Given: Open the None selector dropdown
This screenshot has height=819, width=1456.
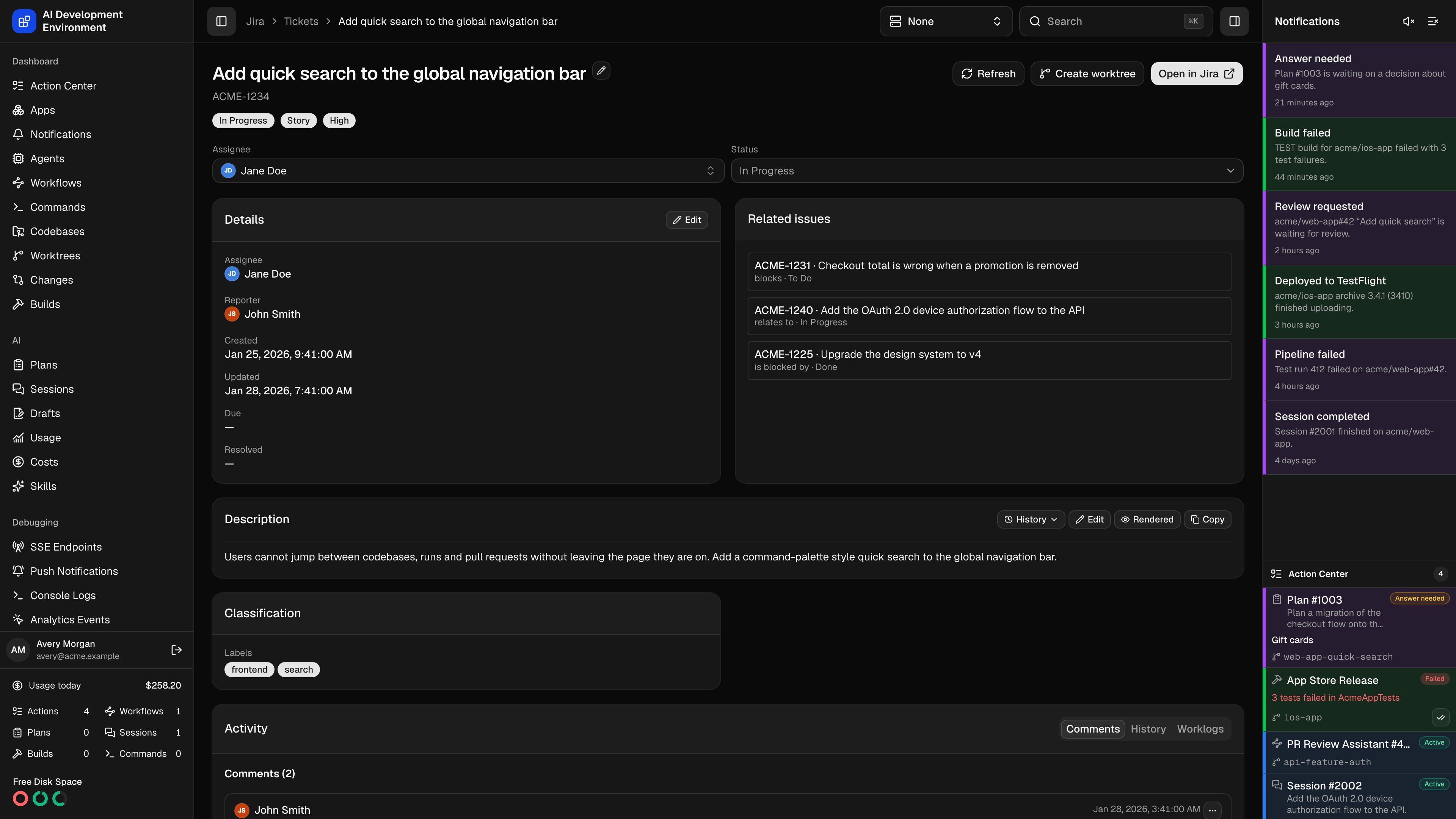Looking at the screenshot, I should 946,22.
